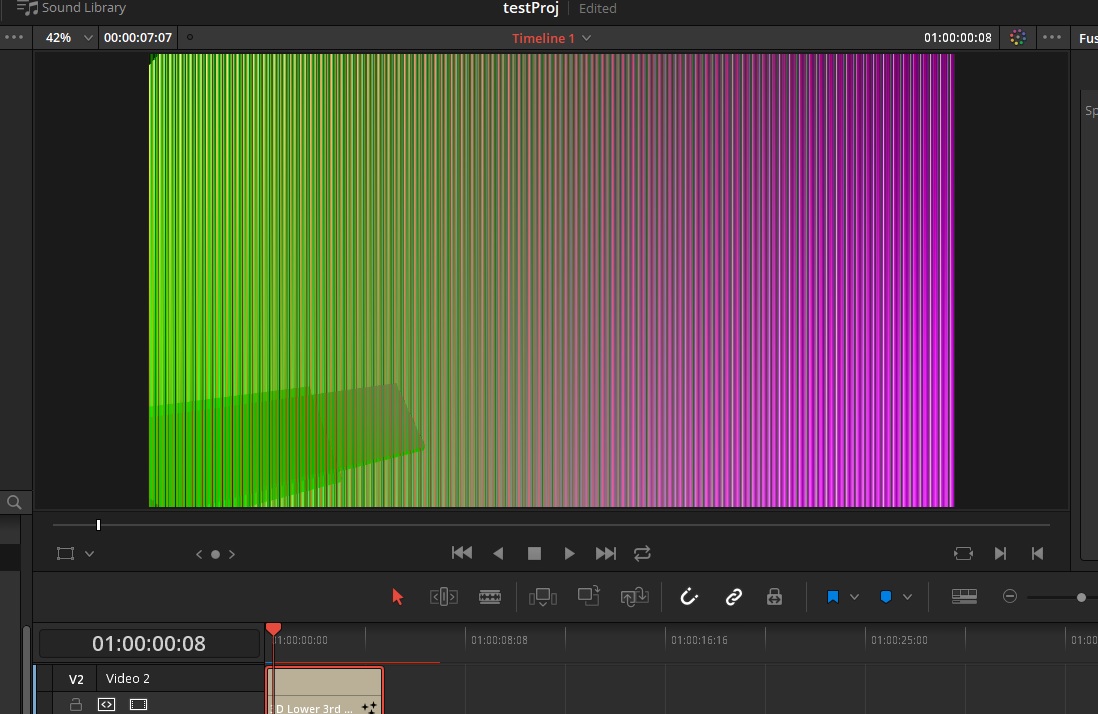
Task: Open the Timeline 1 selector dropdown
Action: tap(552, 38)
